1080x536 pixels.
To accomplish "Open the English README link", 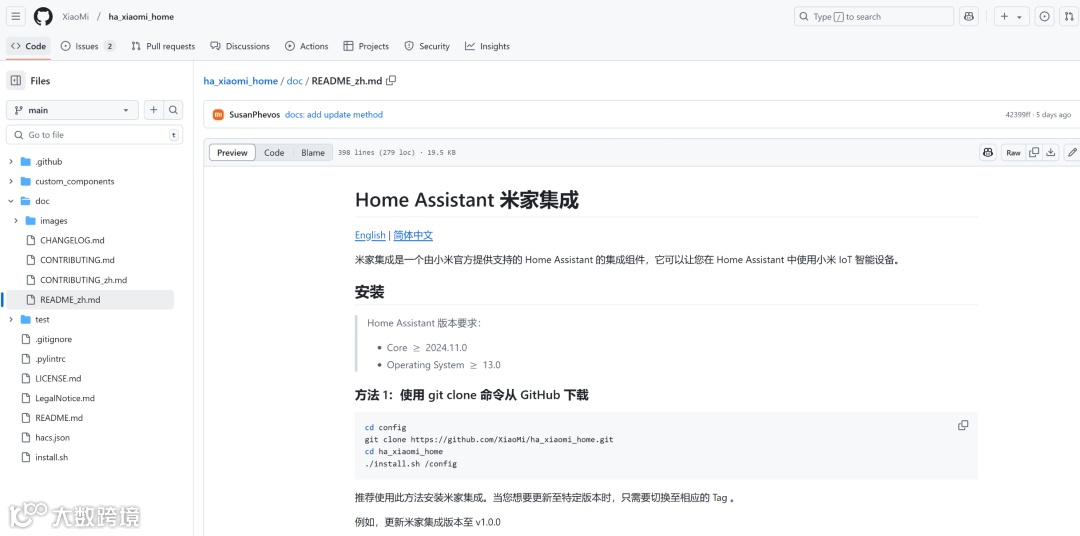I will (x=370, y=236).
